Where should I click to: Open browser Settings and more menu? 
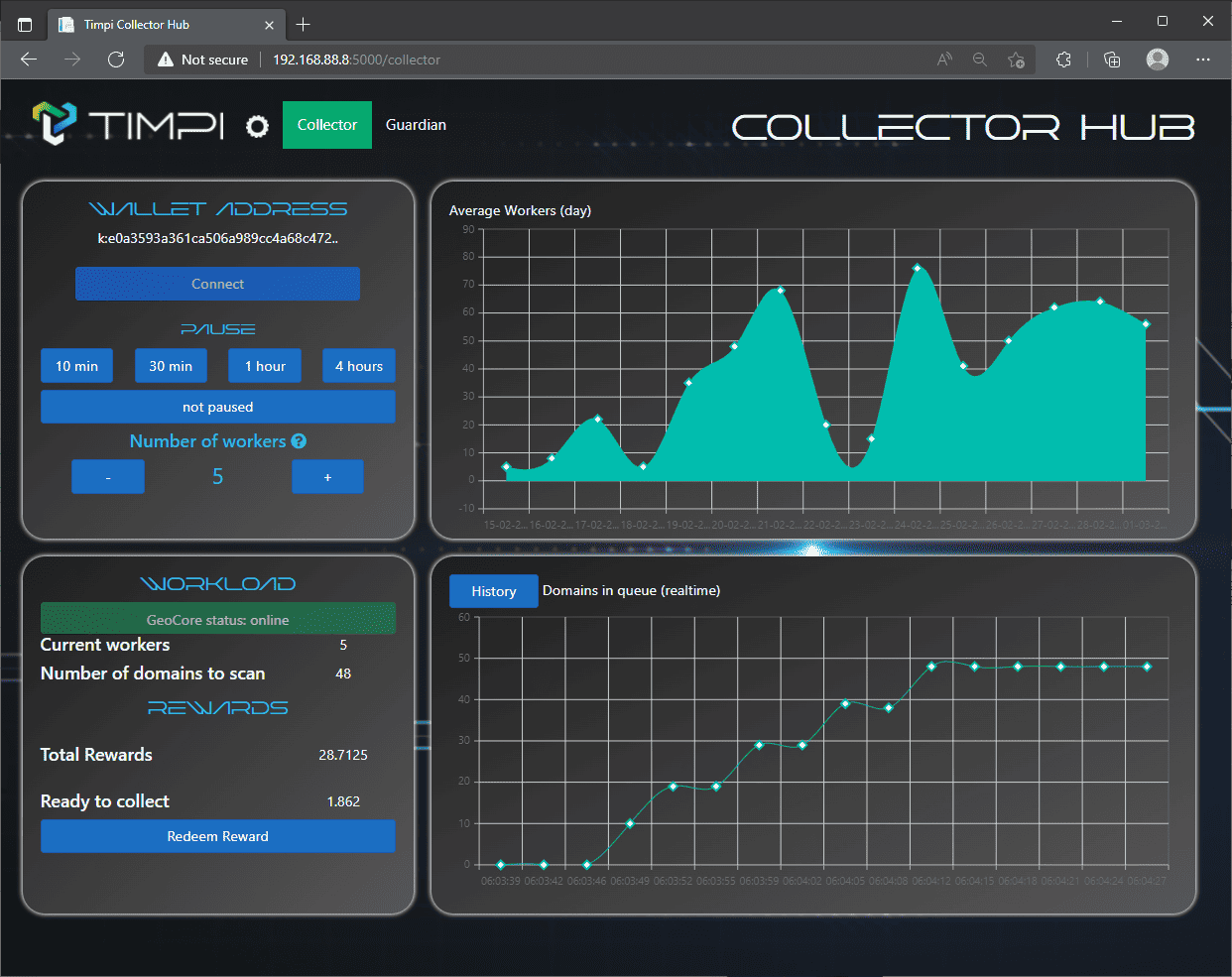pos(1203,60)
